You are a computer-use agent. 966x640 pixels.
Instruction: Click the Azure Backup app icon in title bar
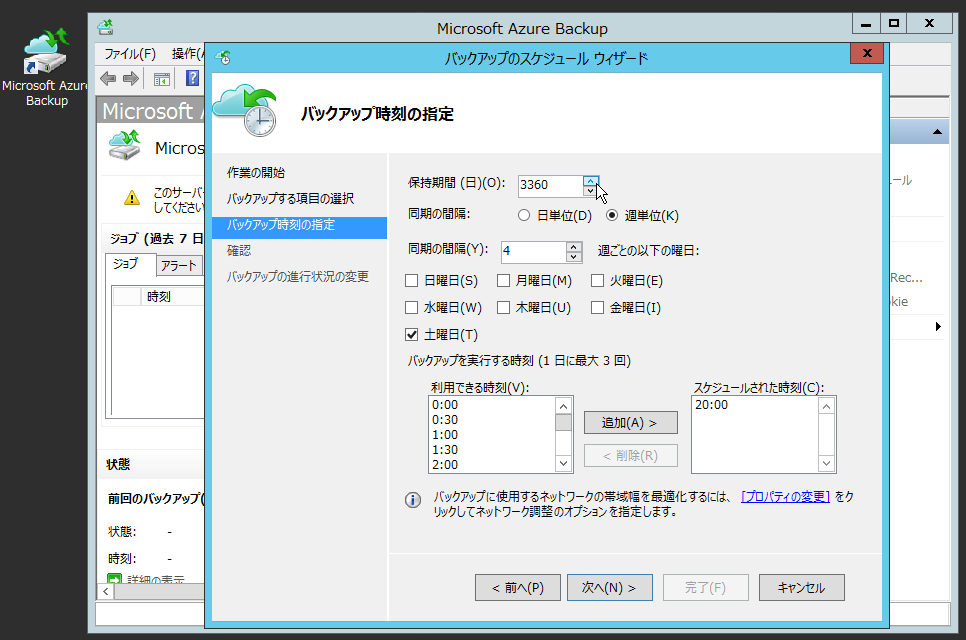pos(106,28)
